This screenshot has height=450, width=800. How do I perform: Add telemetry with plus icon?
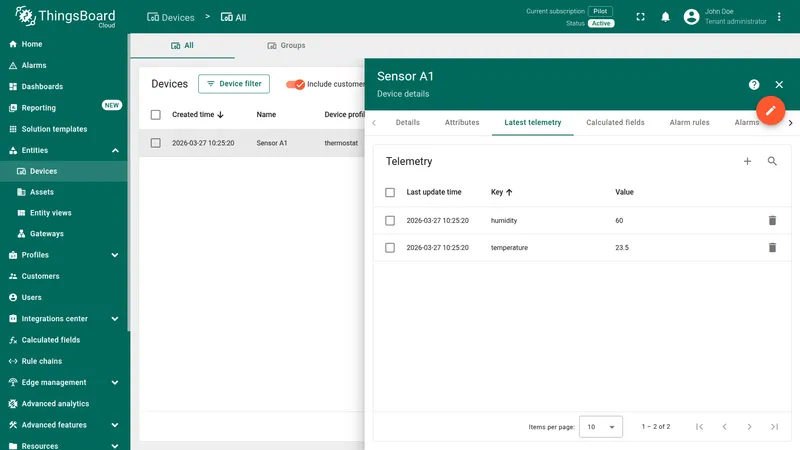(x=747, y=161)
